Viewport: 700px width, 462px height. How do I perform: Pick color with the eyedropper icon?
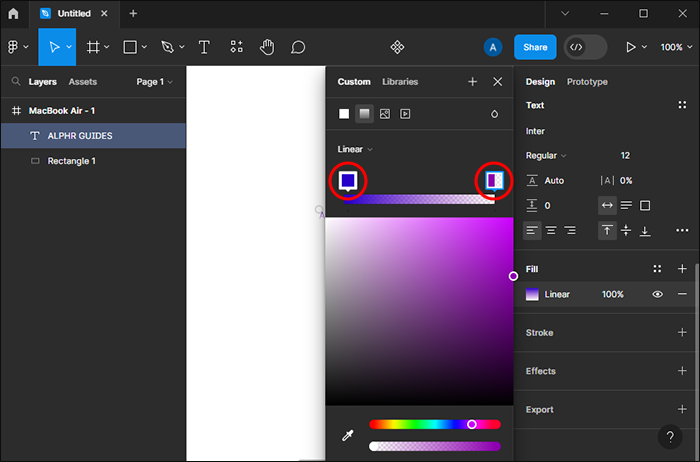(348, 436)
